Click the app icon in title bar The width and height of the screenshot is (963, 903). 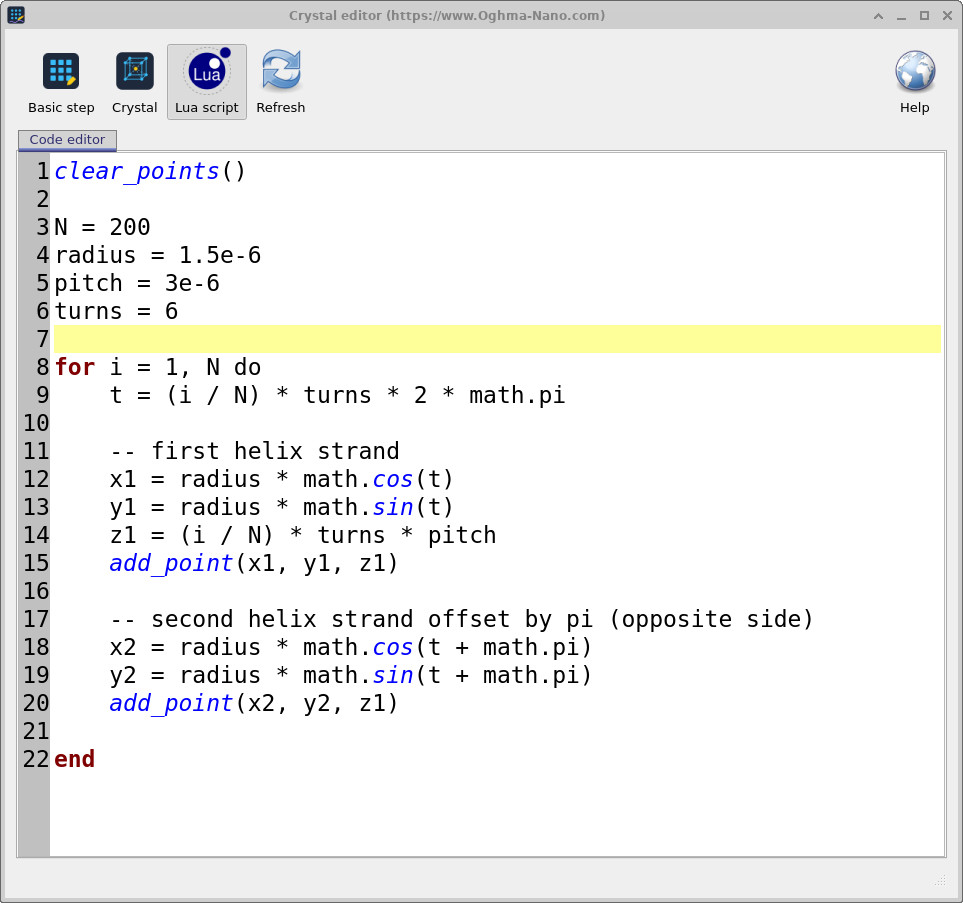pyautogui.click(x=16, y=15)
